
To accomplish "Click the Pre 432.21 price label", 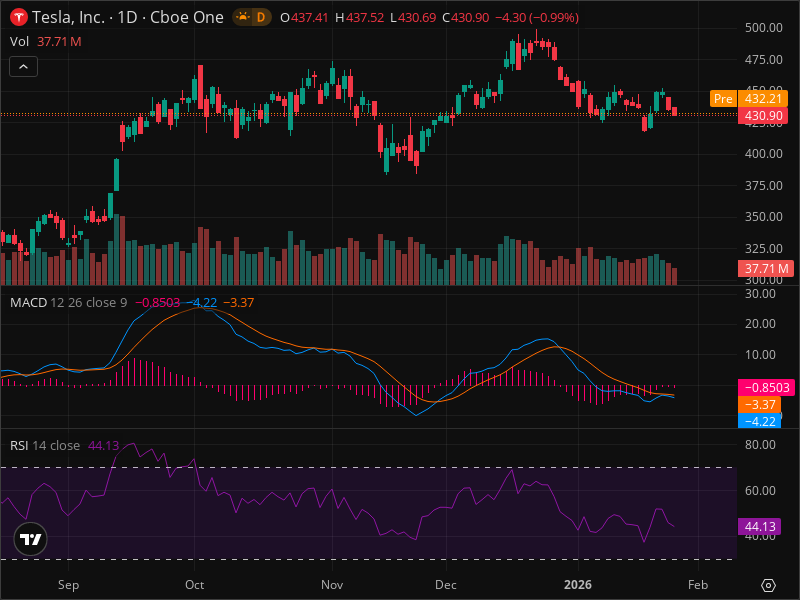I will [748, 98].
